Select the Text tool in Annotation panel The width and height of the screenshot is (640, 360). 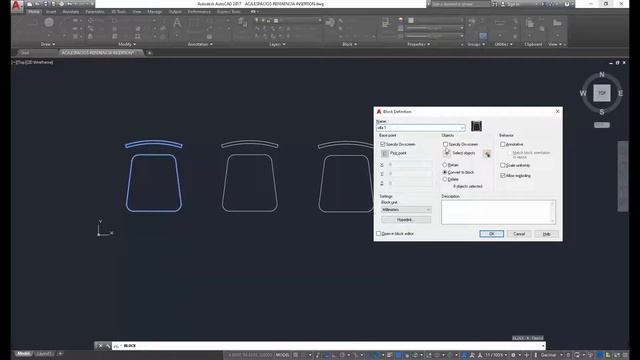tap(177, 23)
